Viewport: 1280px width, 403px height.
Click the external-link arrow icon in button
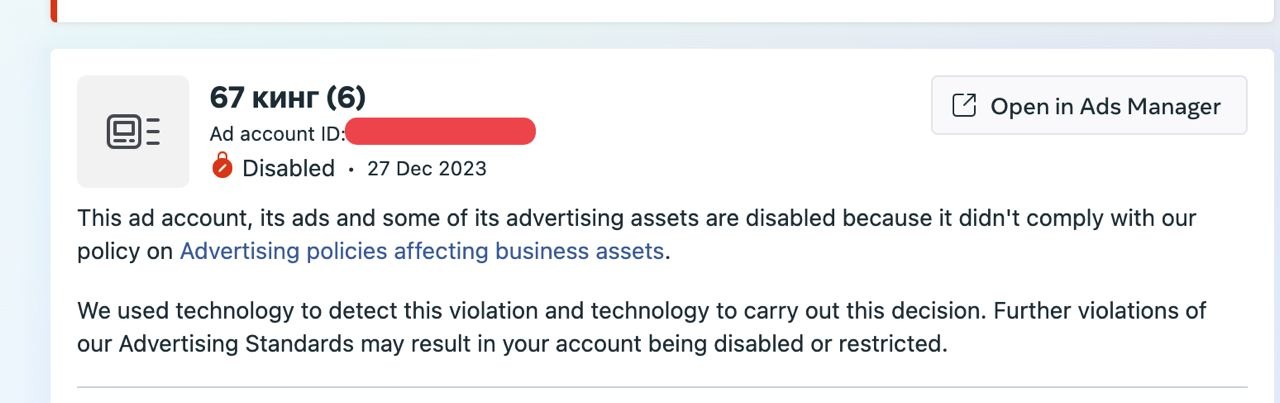click(963, 105)
